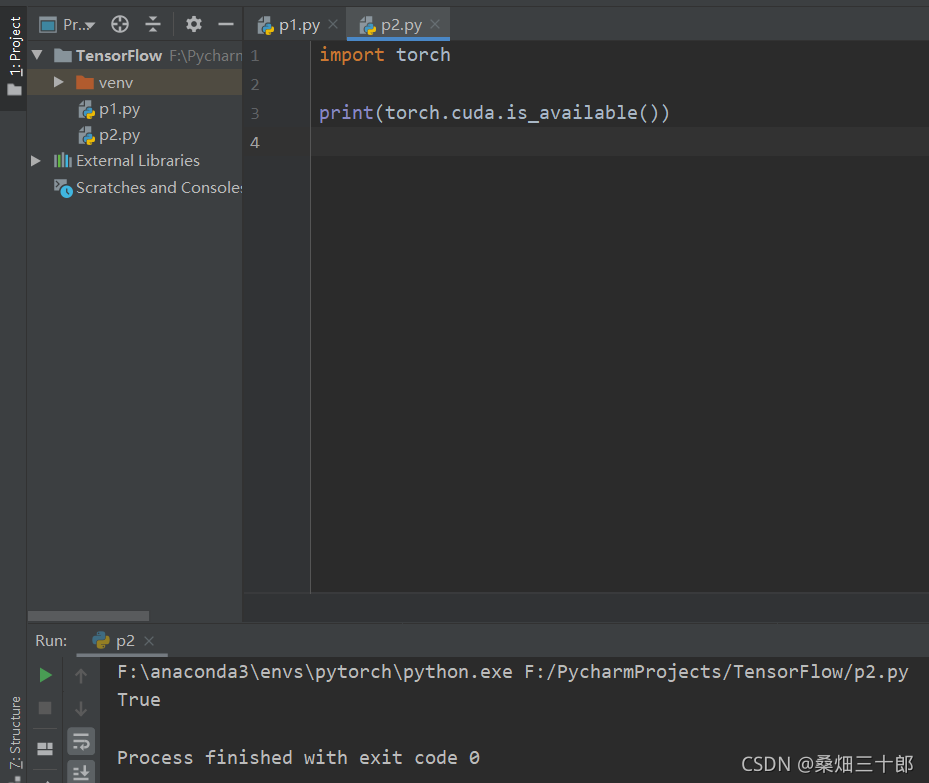Screen dimensions: 929x783
Task: Close the p1.py editor tab
Action: click(333, 24)
